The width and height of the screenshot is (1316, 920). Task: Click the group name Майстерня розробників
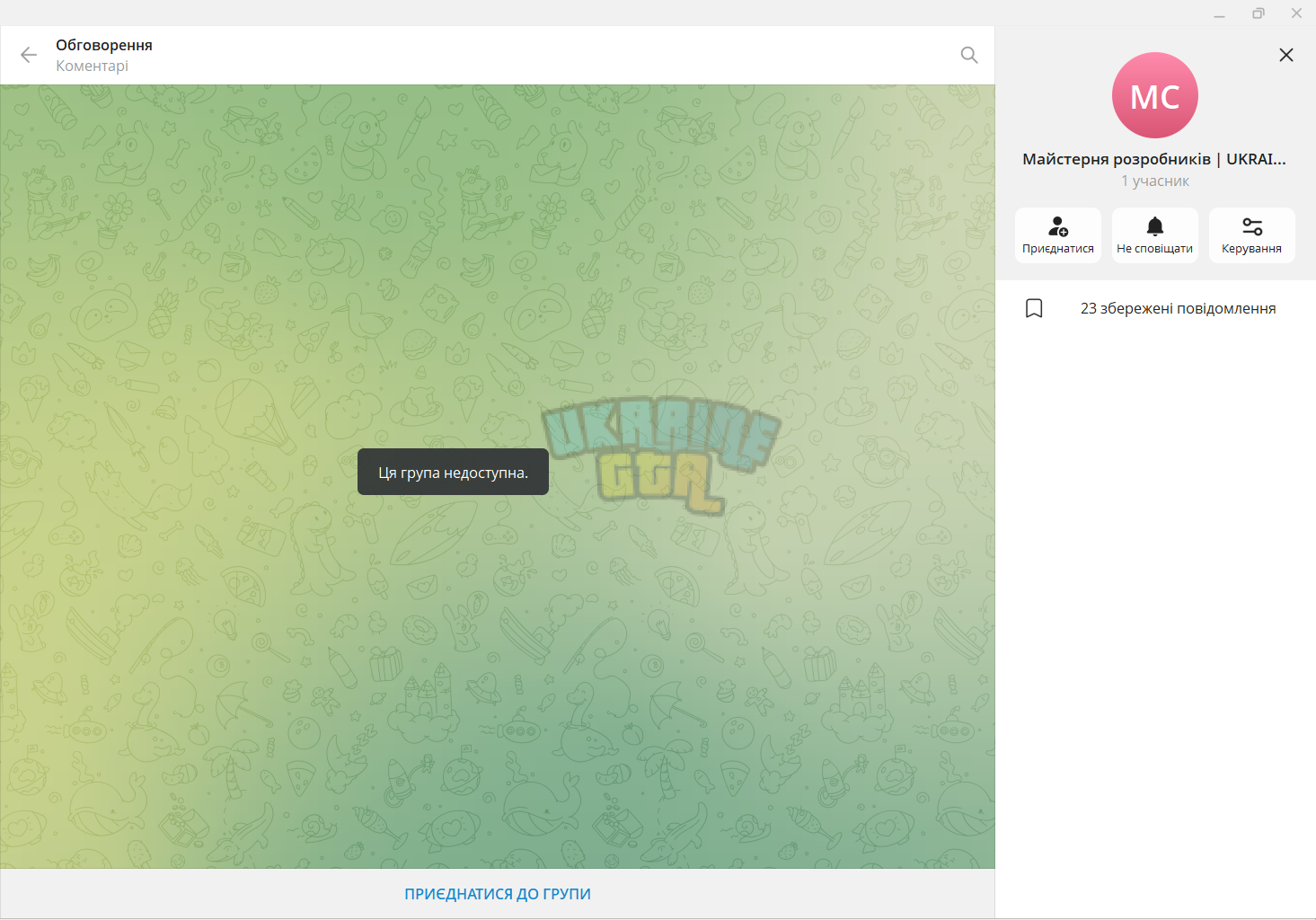coord(1154,159)
